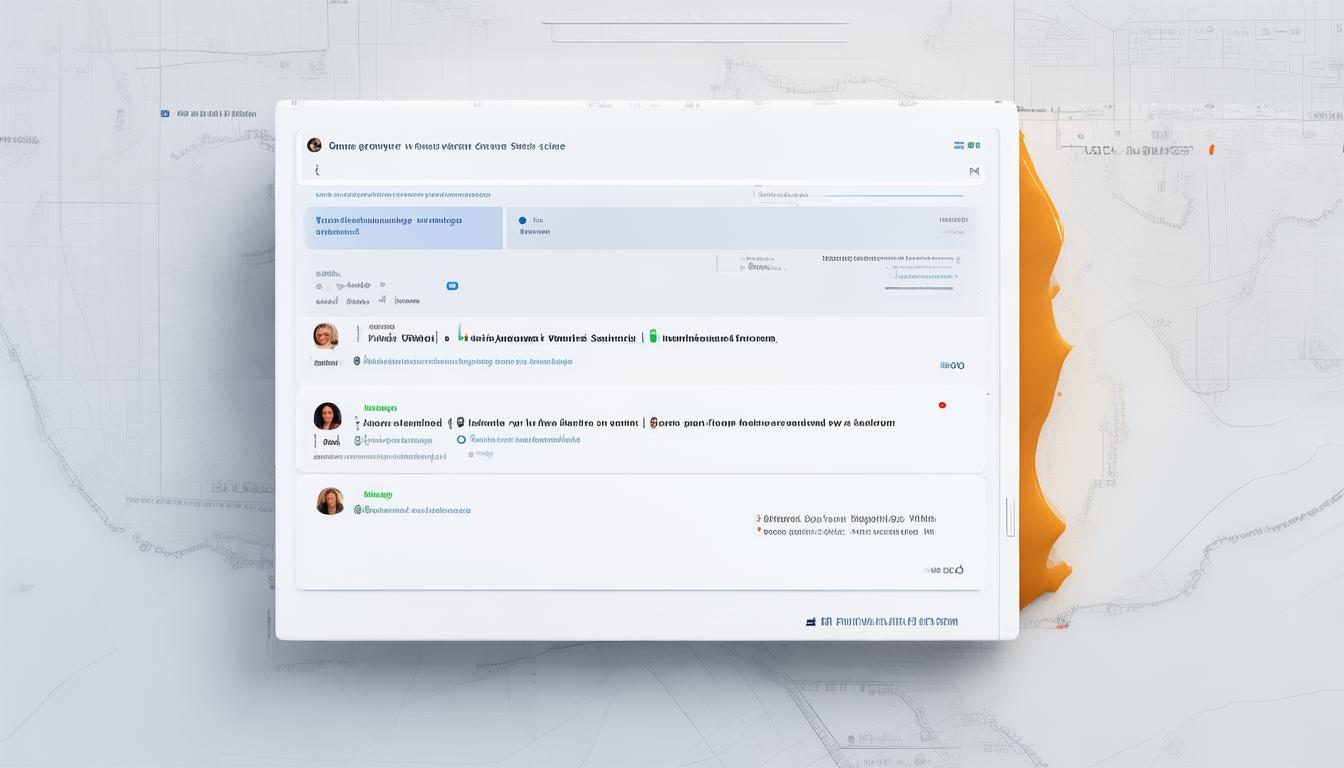Open the dark-haired user's avatar on second post
The image size is (1344, 768).
(x=327, y=416)
